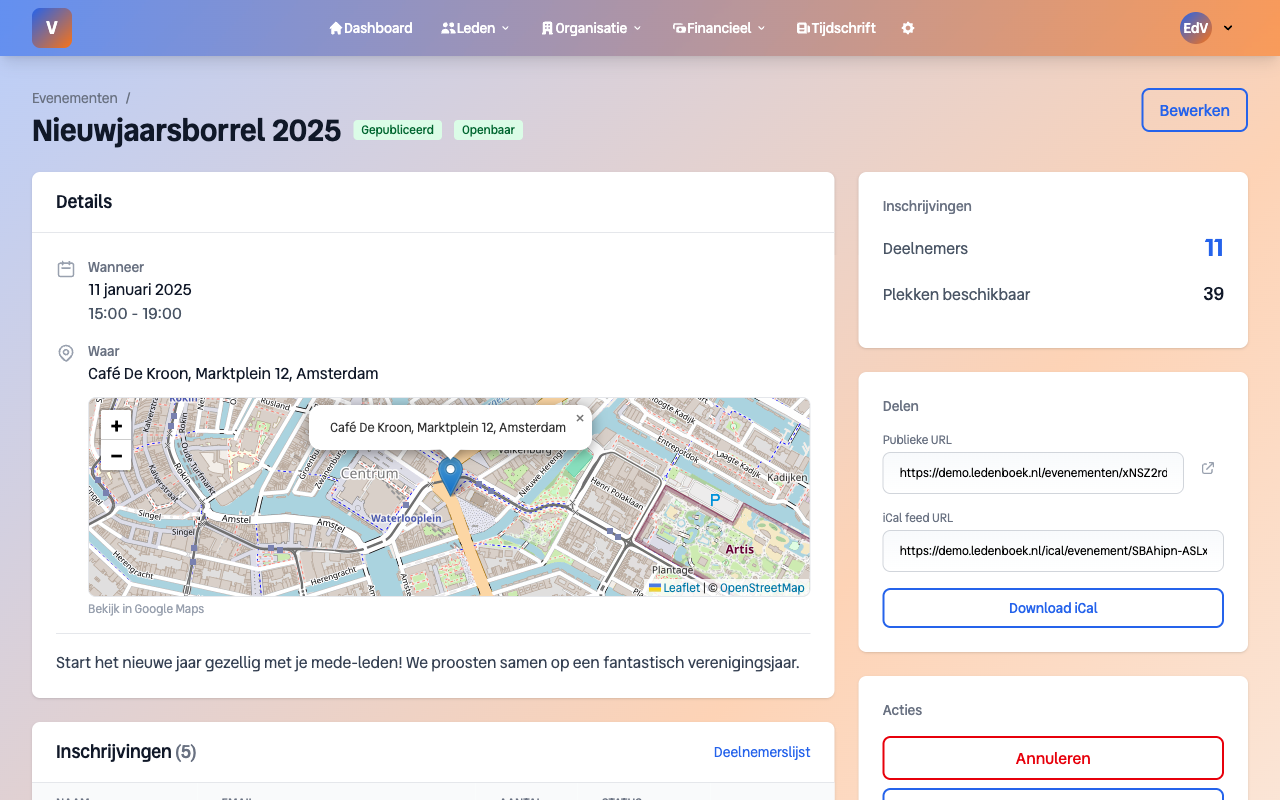The width and height of the screenshot is (1280, 800).
Task: Close the map location popup
Action: coord(580,418)
